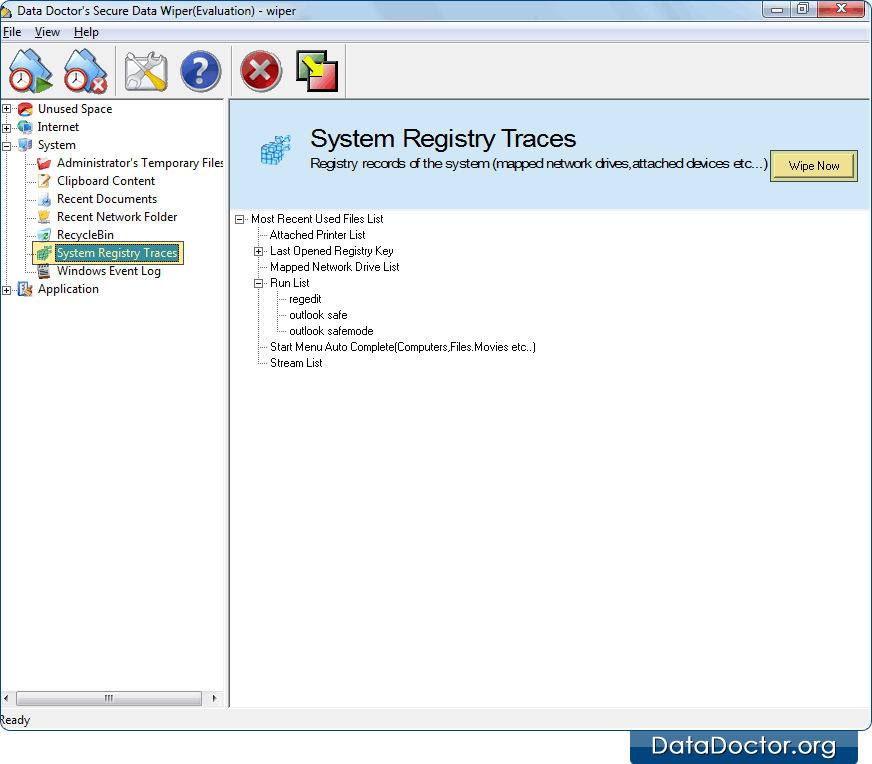Select the System label in tree
Image resolution: width=872 pixels, height=764 pixels.
click(x=57, y=145)
